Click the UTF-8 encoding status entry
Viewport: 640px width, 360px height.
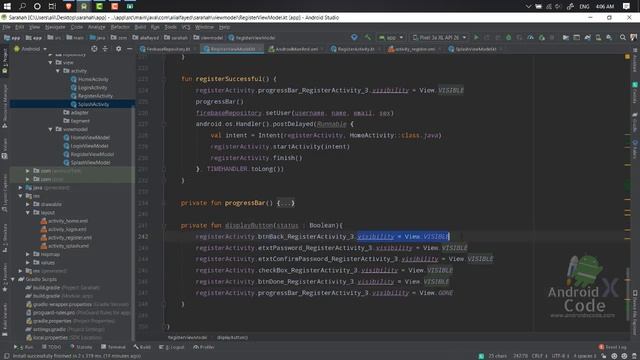click(x=560, y=356)
